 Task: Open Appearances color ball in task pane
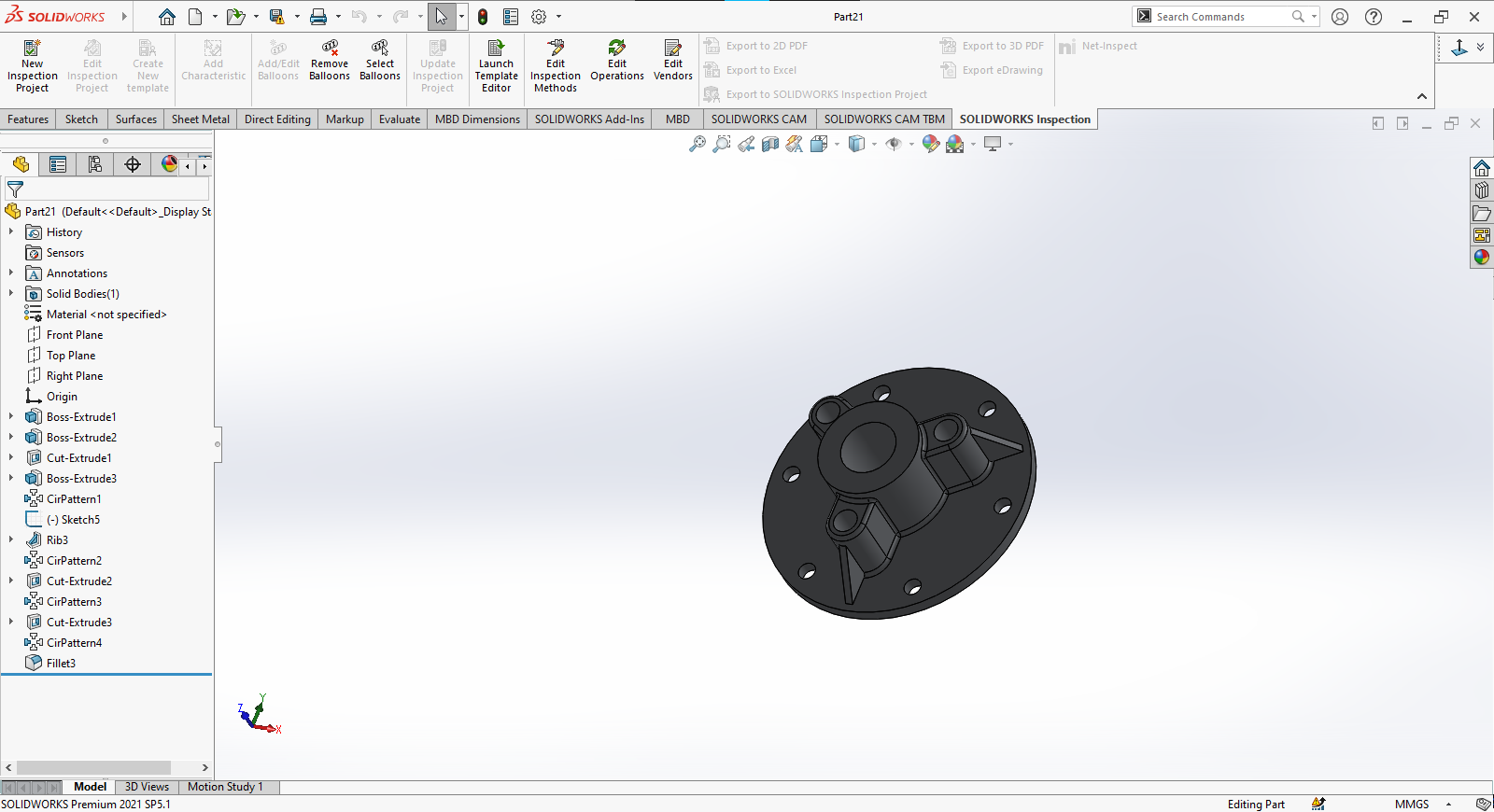1482,258
